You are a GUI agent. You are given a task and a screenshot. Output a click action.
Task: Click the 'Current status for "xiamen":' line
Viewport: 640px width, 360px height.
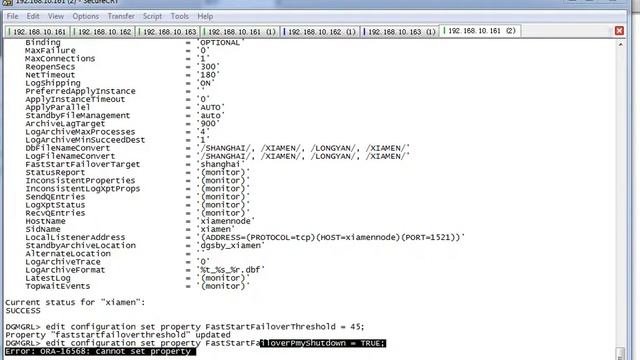point(75,302)
